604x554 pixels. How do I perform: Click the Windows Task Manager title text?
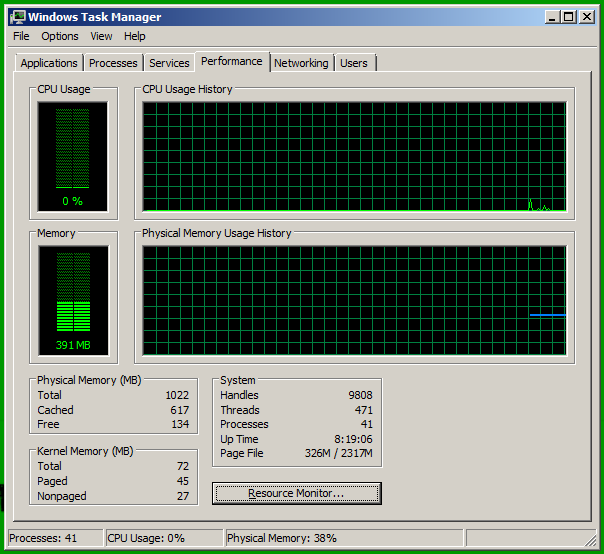94,17
